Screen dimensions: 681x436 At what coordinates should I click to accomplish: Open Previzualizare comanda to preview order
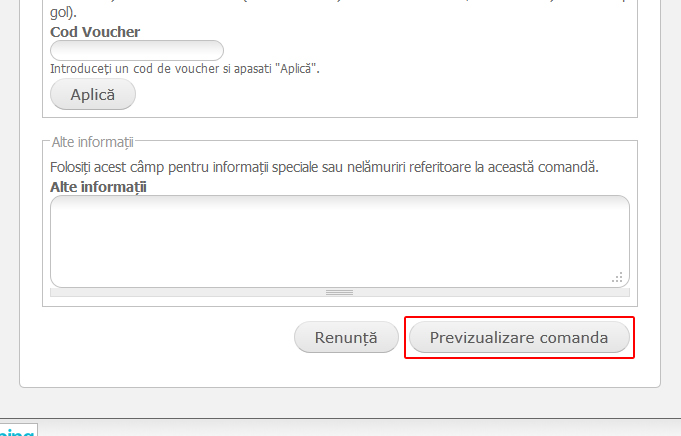pos(519,337)
